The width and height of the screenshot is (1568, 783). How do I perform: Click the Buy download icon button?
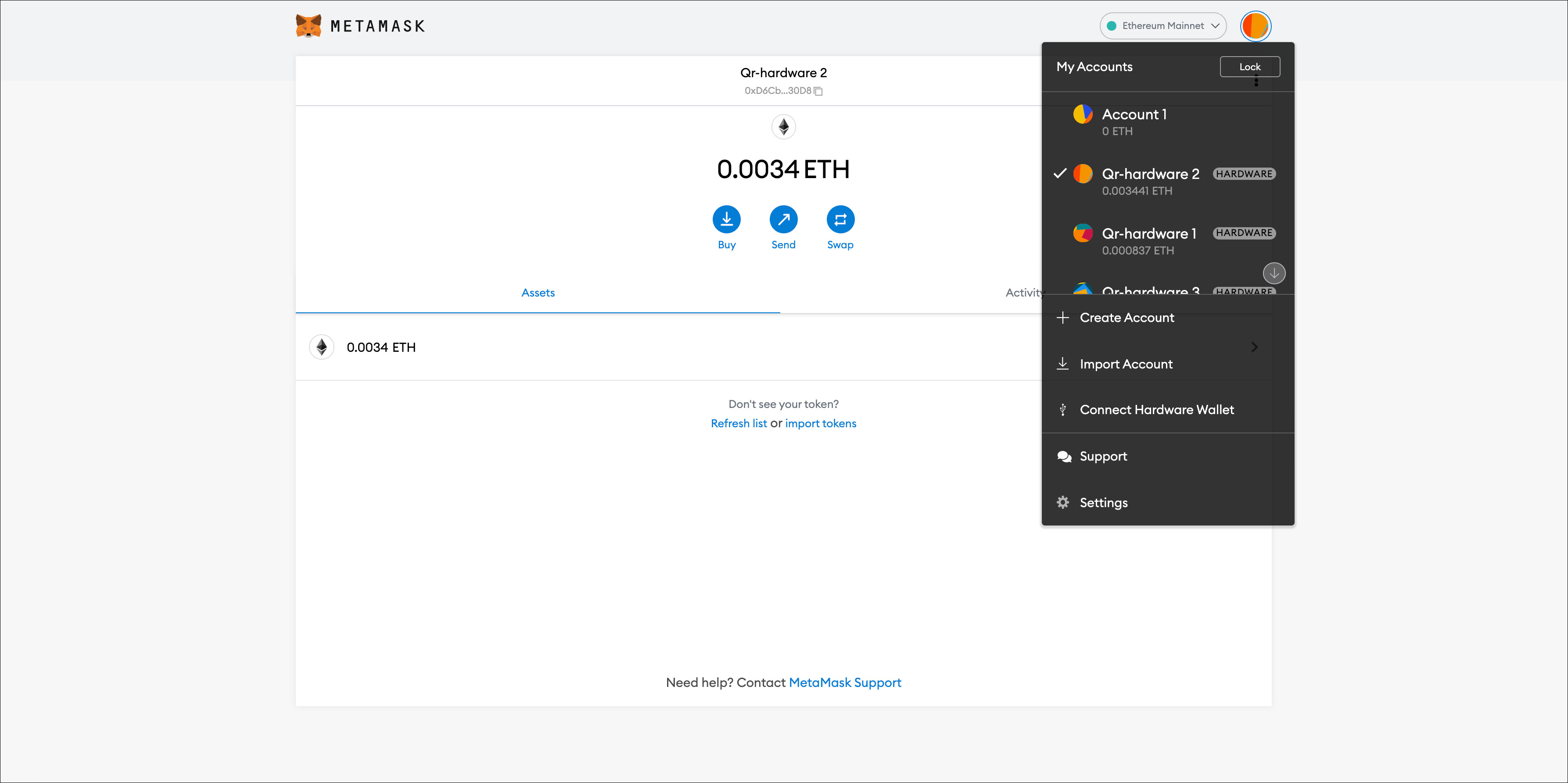click(726, 219)
